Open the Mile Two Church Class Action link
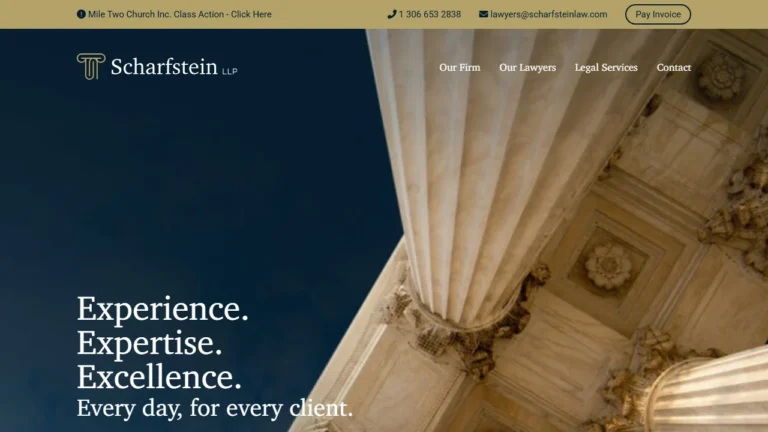Screen dimensions: 768x432 (x=180, y=14)
